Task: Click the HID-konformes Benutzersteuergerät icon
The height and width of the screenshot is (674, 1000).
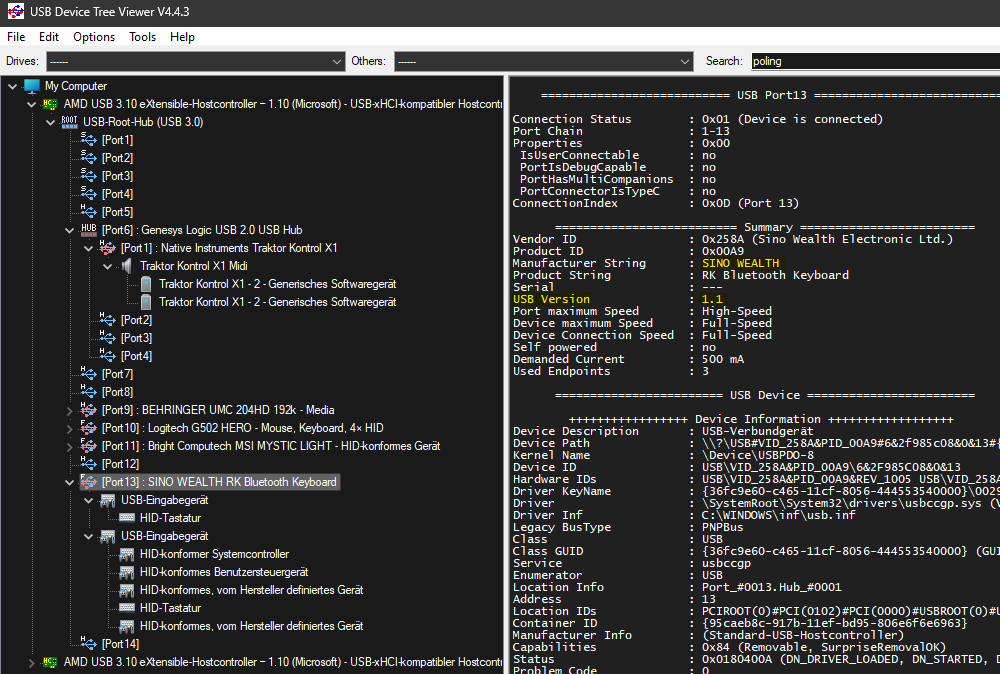Action: tap(127, 572)
